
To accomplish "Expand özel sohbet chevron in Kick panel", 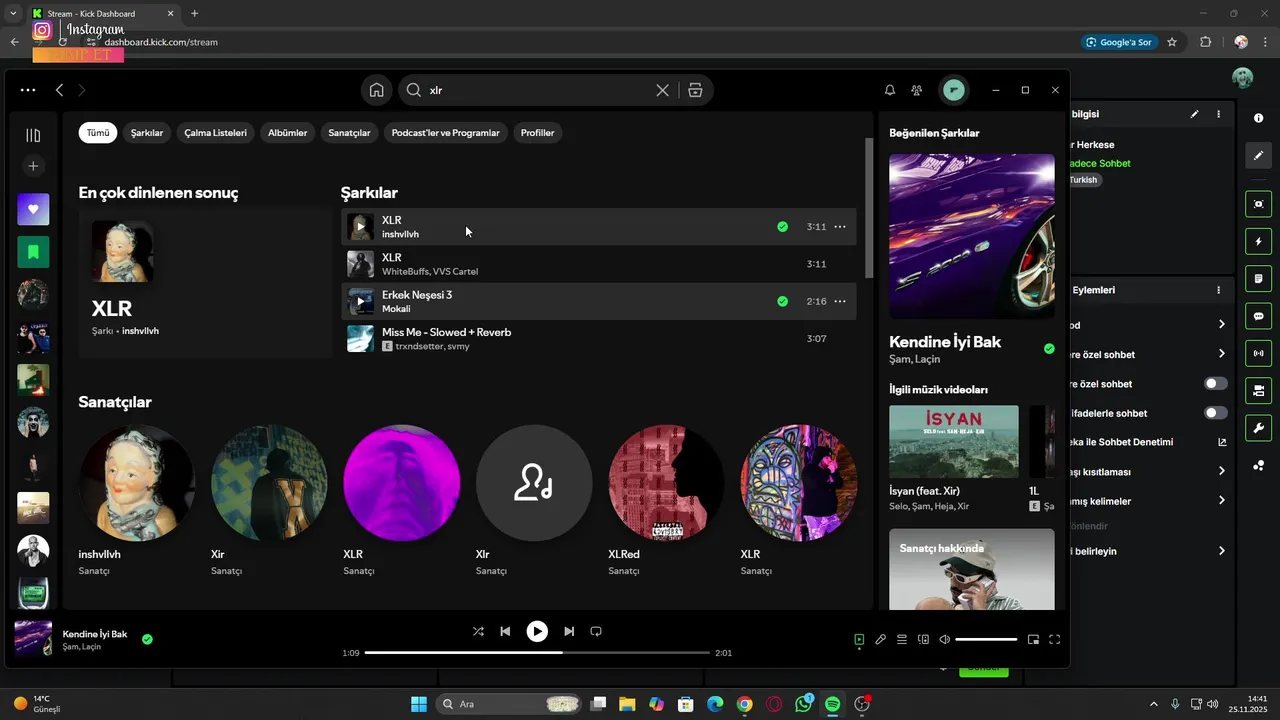I will coord(1221,354).
